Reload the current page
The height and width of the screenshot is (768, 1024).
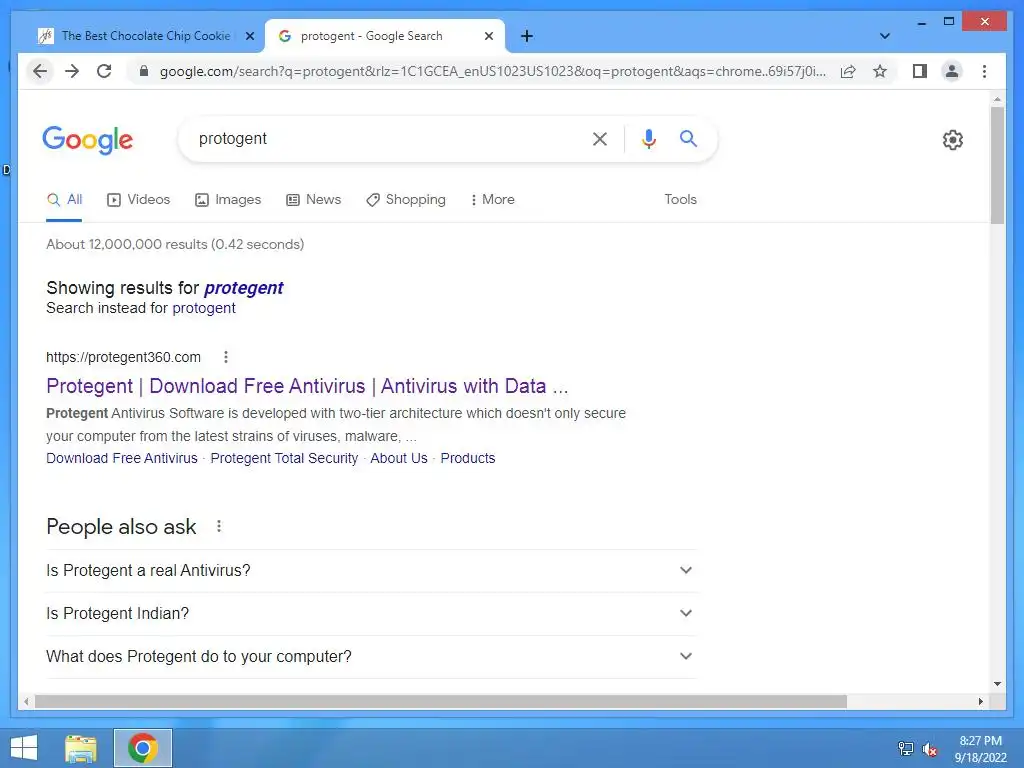104,71
